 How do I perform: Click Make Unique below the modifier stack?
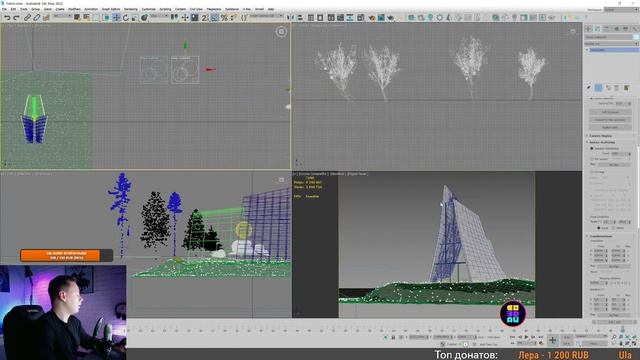coord(608,88)
